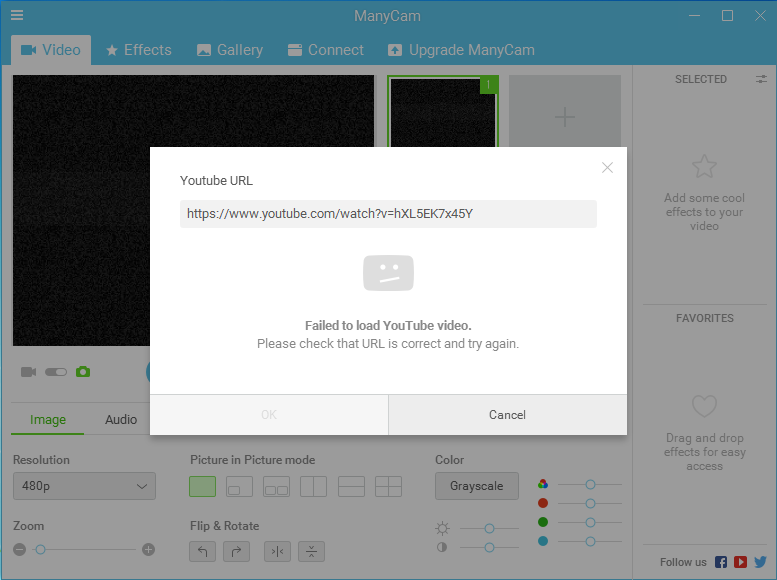Image resolution: width=777 pixels, height=580 pixels.
Task: Open the Selected effects settings sliders icon
Action: click(761, 79)
